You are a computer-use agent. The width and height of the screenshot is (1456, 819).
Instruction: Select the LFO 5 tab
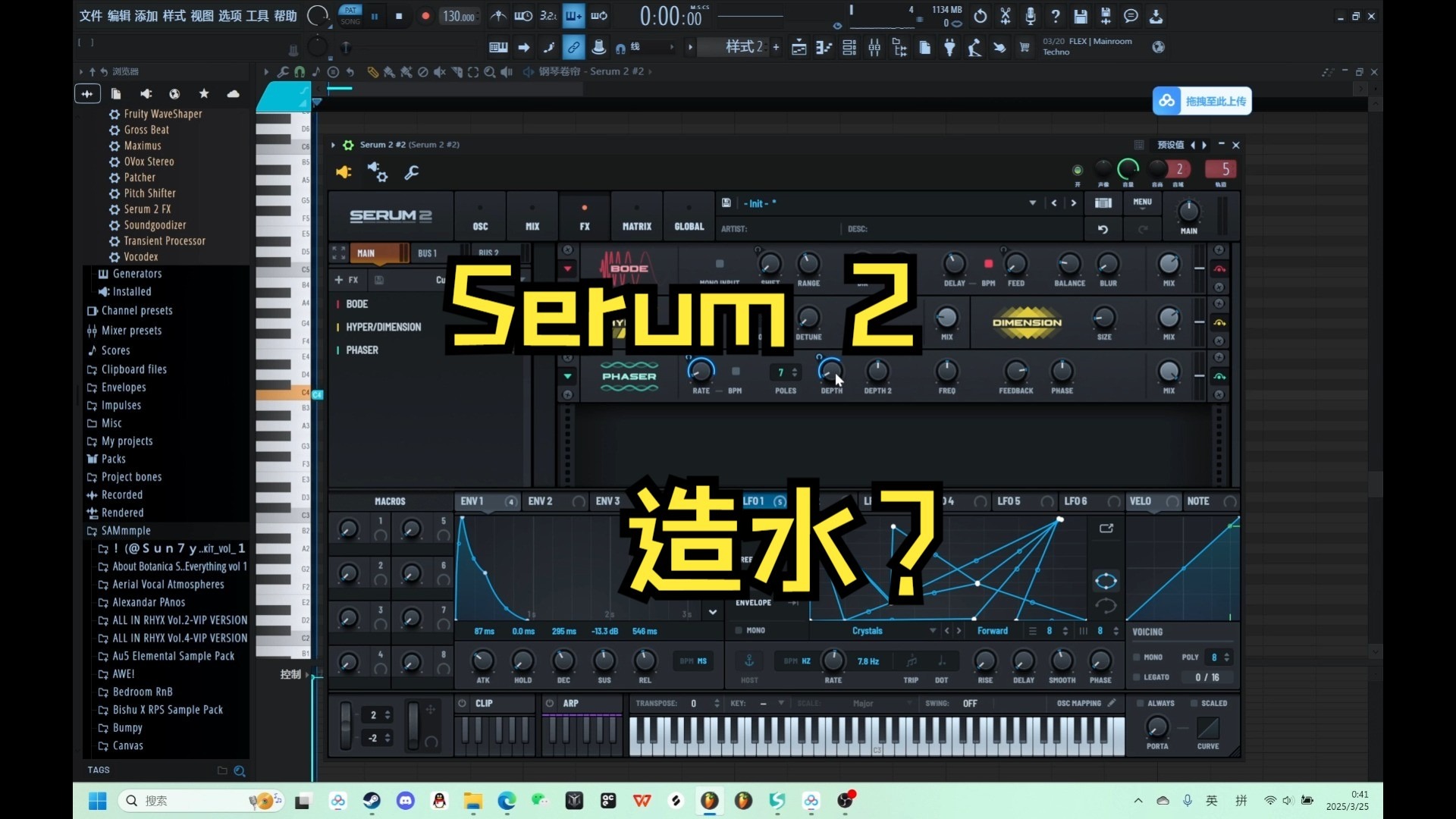tap(1025, 501)
